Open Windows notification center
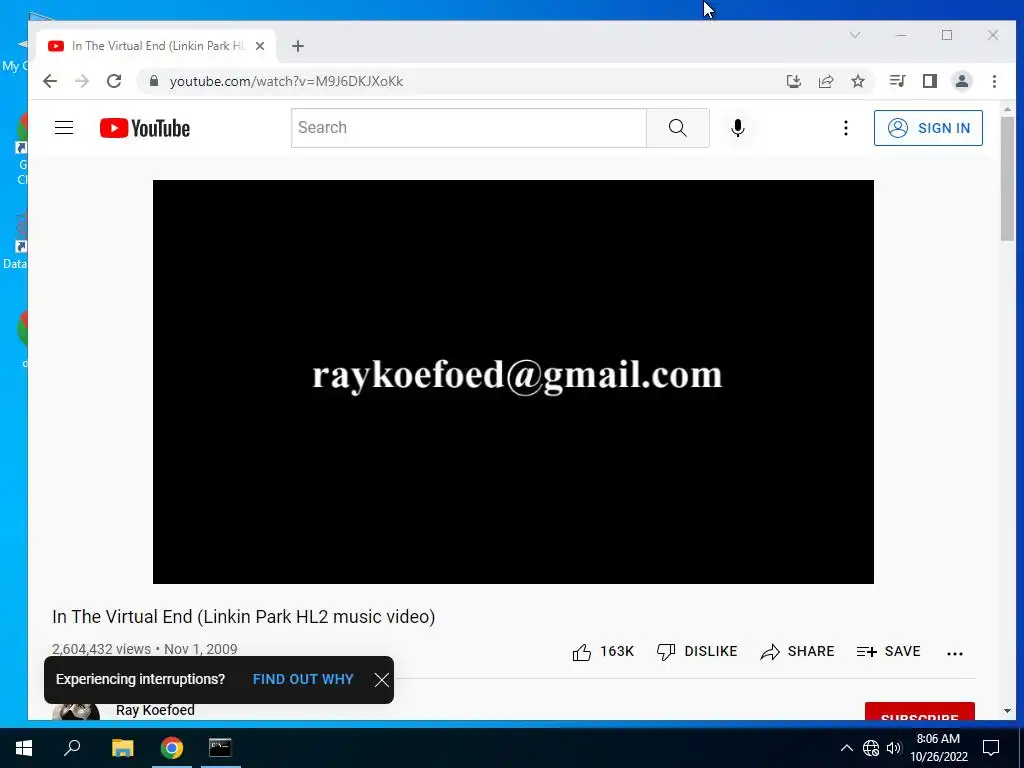 [991, 748]
